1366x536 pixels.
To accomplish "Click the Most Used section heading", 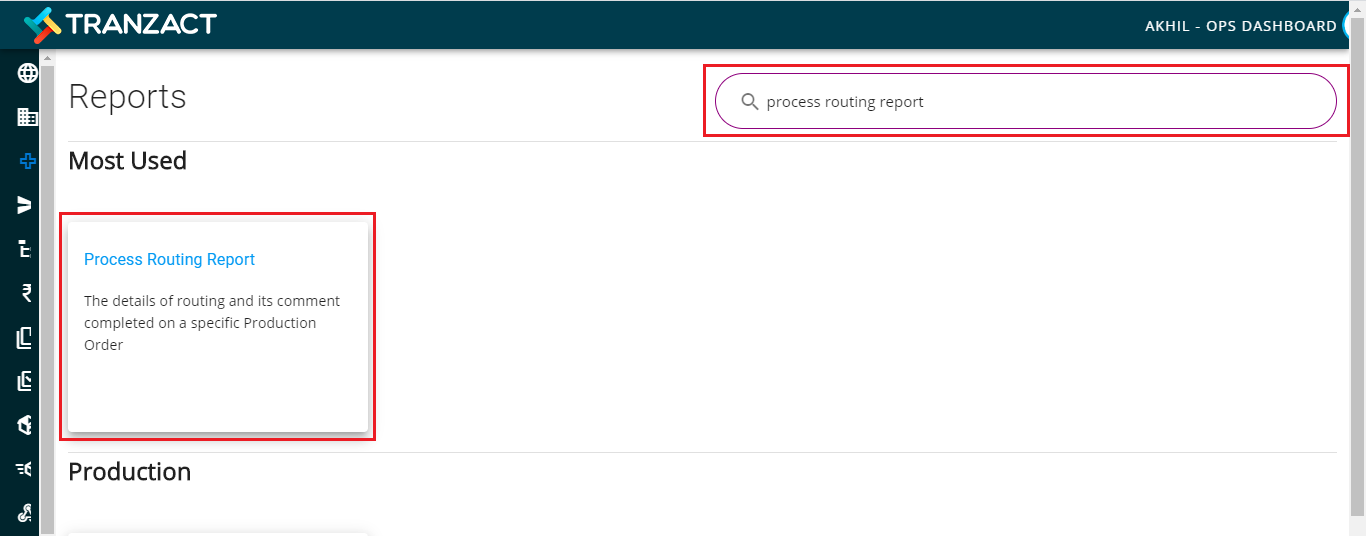I will click(x=127, y=161).
